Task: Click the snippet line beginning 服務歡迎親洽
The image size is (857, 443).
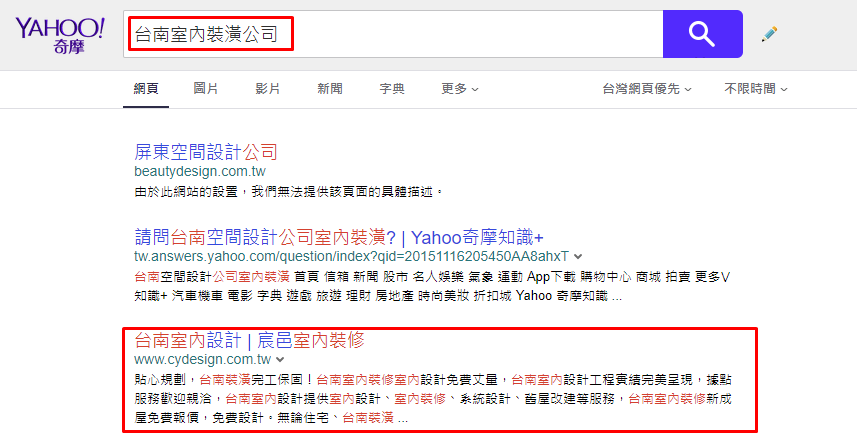Action: [433, 399]
